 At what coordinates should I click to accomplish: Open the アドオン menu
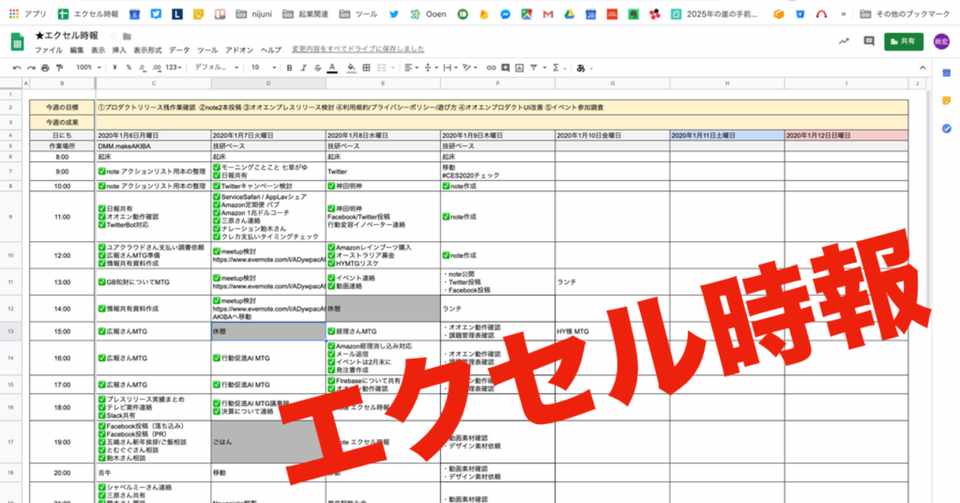[x=239, y=50]
